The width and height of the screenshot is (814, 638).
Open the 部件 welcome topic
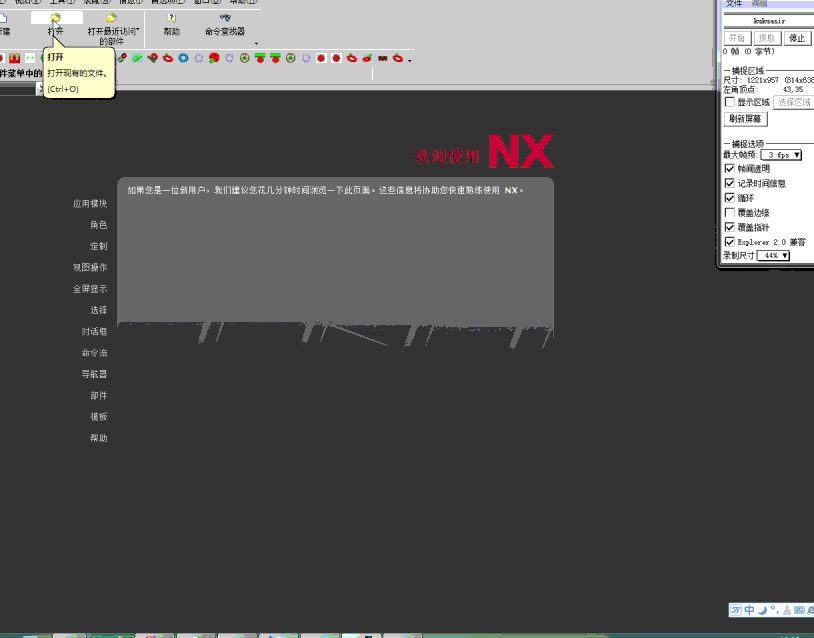coord(99,396)
